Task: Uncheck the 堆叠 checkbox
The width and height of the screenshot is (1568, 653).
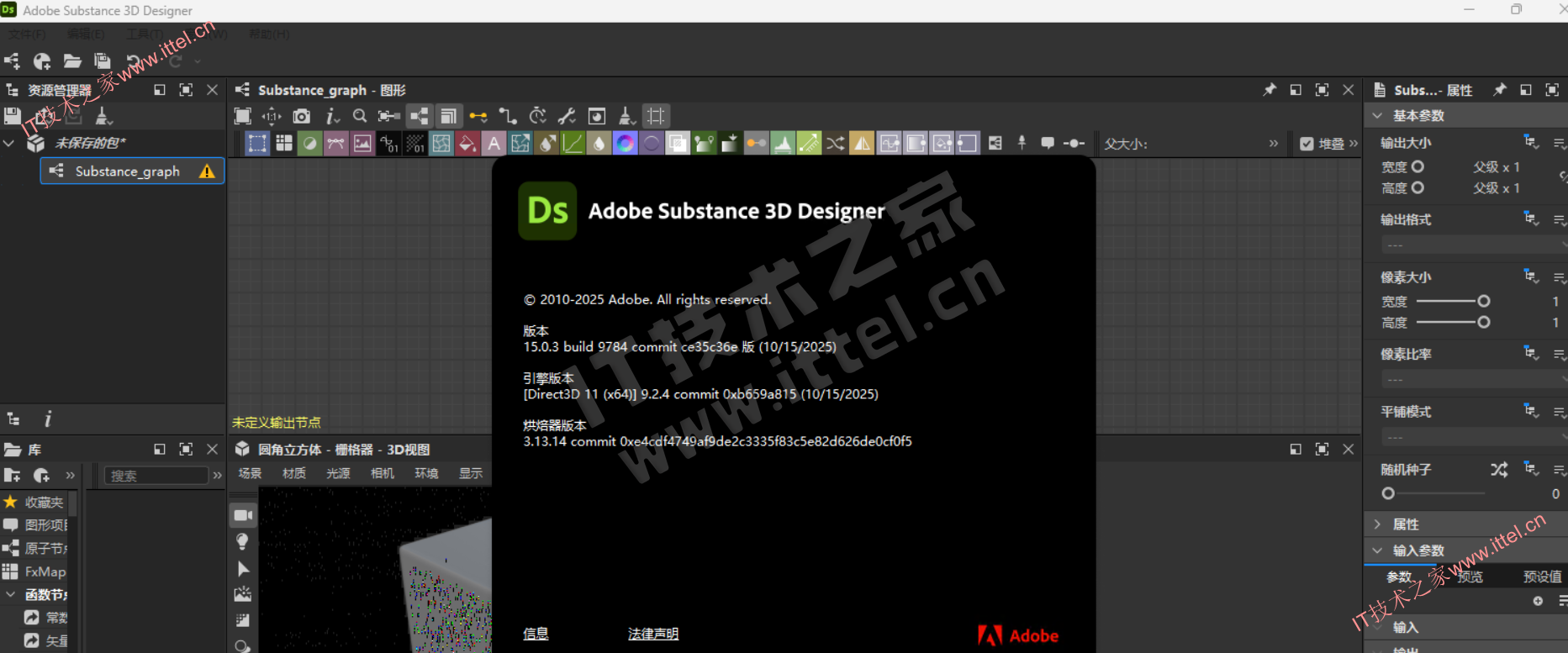Action: [1307, 144]
